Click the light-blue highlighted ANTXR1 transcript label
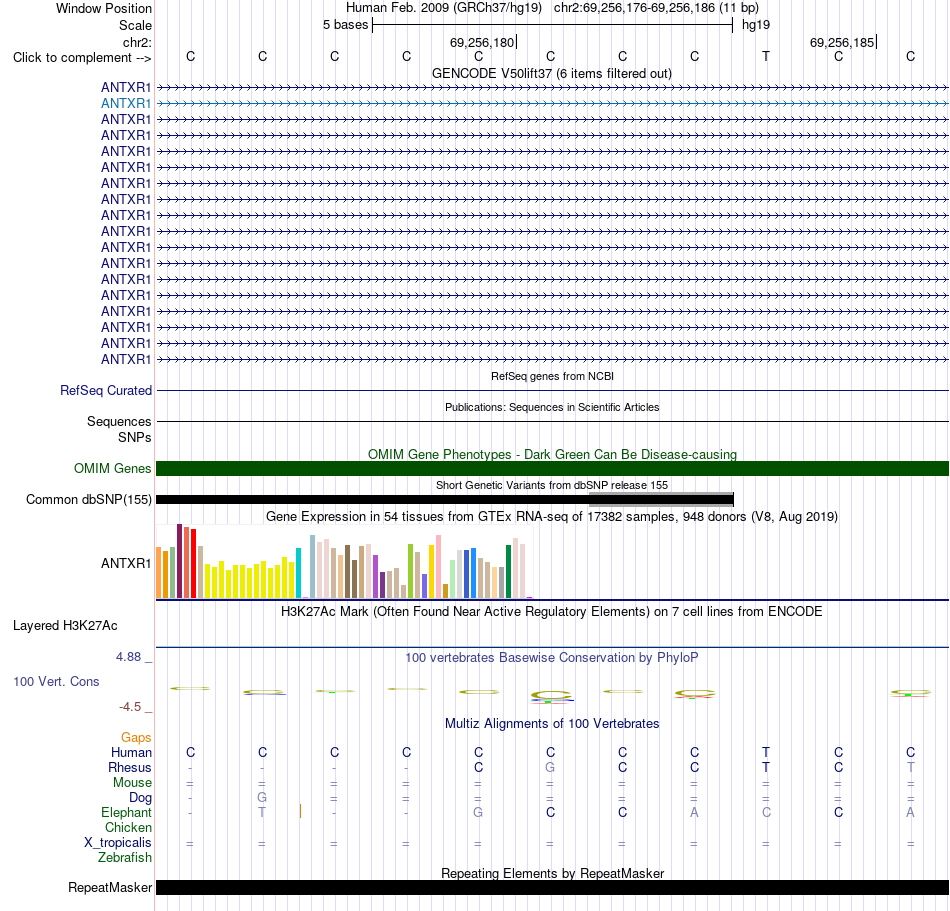 click(x=126, y=104)
